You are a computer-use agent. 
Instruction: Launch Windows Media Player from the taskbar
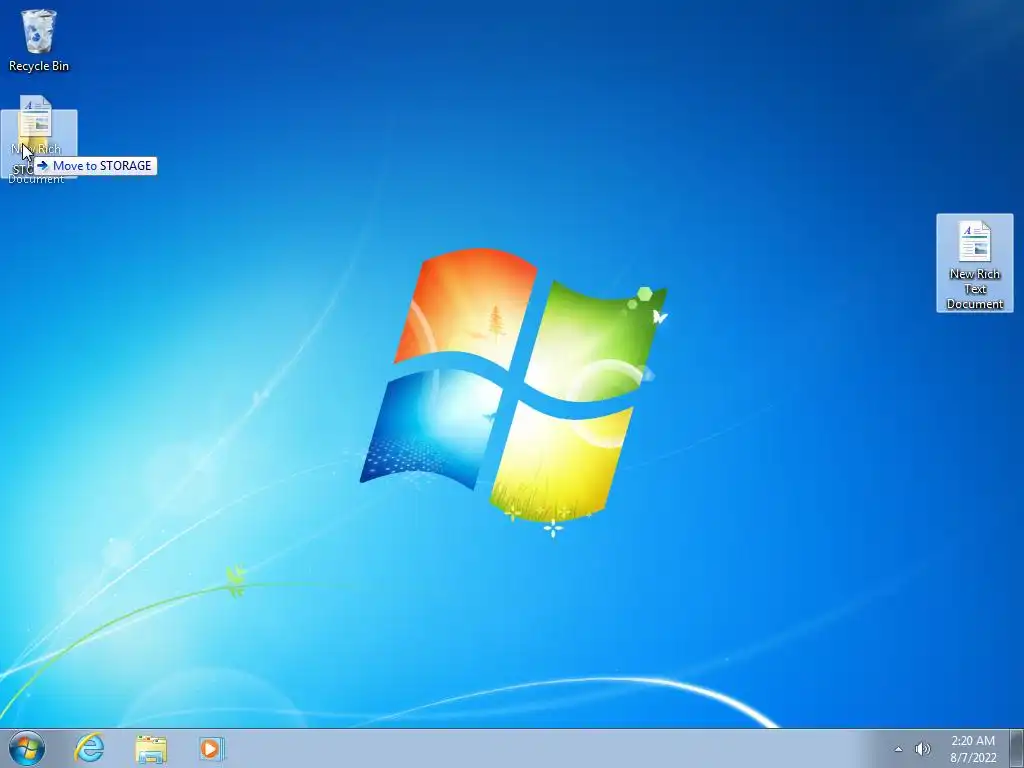pyautogui.click(x=212, y=749)
